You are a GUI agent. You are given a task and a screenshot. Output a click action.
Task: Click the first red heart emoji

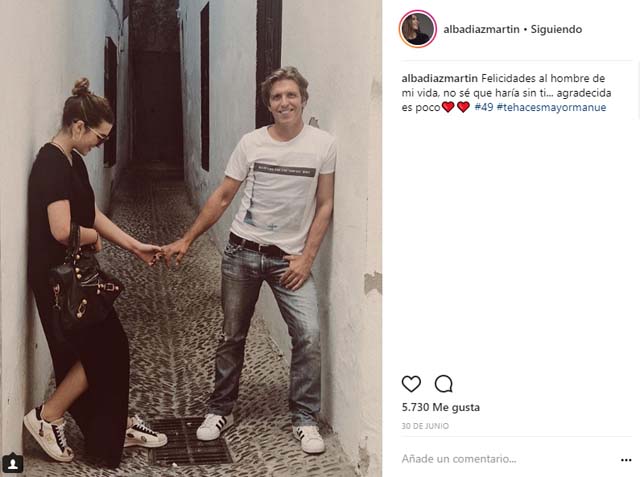[448, 107]
